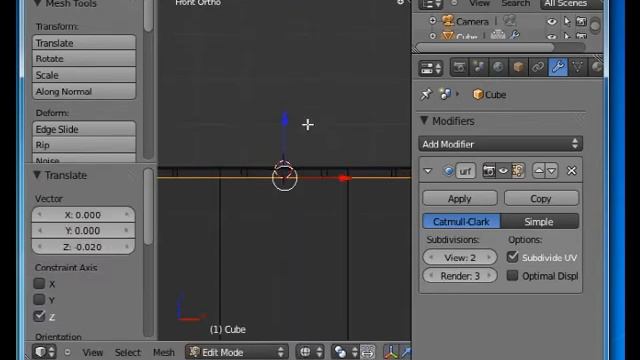Click the proportional/limit selection icon in the header
640x360 pixels.
tap(368, 352)
